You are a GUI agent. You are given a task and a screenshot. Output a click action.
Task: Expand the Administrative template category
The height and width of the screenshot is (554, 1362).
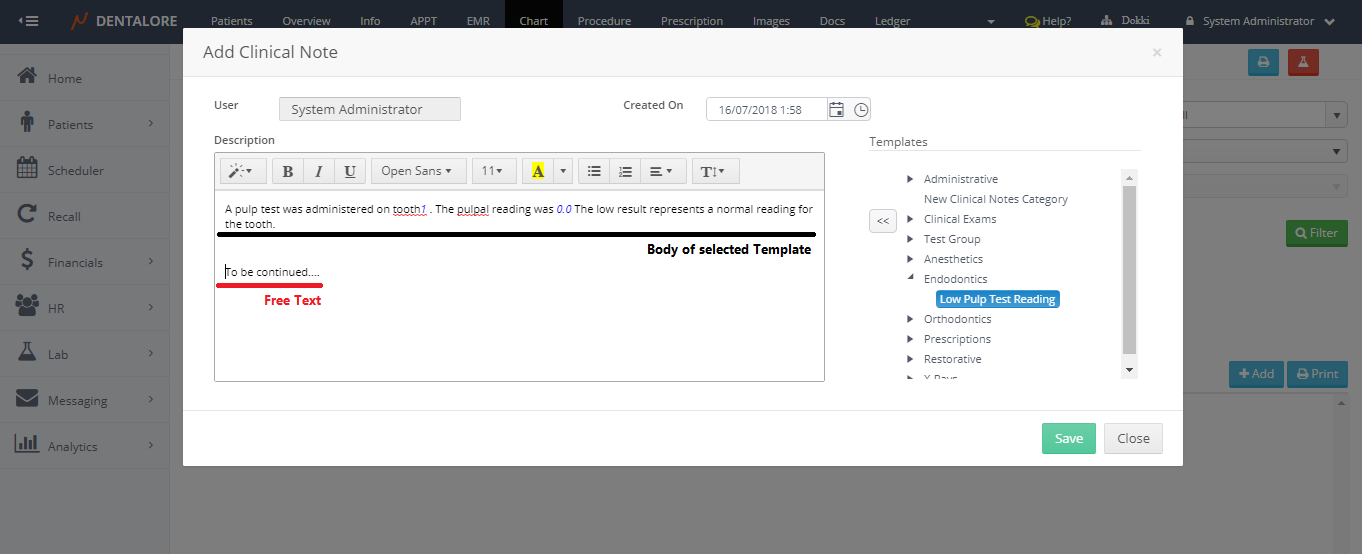tap(910, 179)
